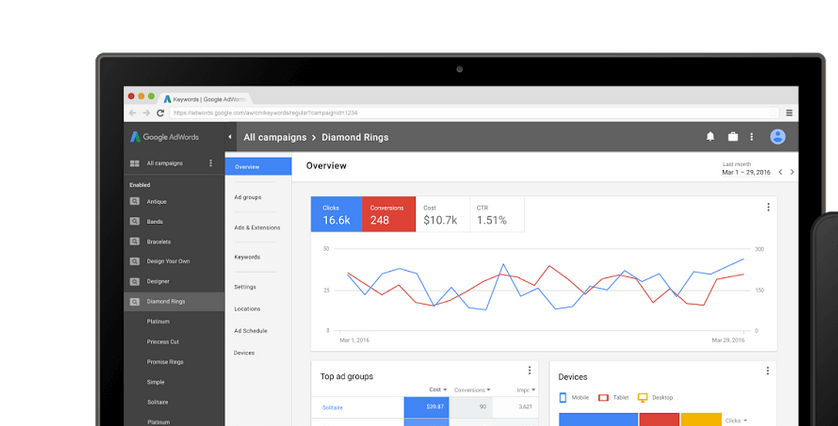Click the Diamond Rings campaign search icon
This screenshot has height=426, width=838.
point(135,302)
